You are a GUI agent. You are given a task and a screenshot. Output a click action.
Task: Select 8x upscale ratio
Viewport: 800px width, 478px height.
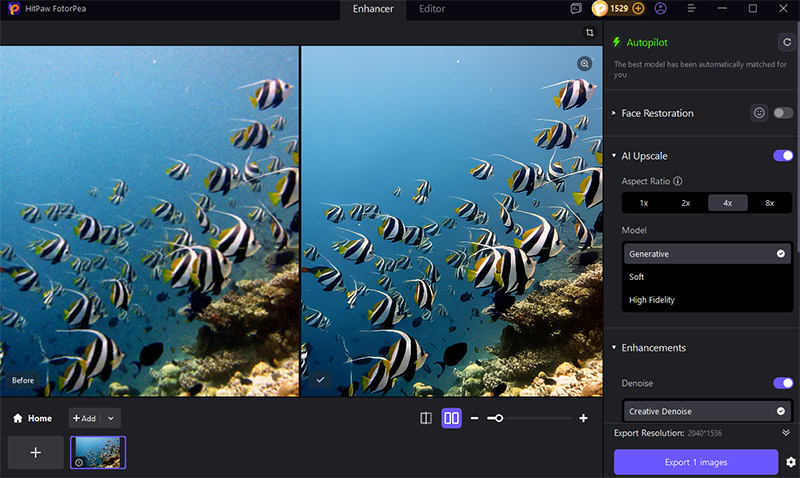[x=769, y=203]
